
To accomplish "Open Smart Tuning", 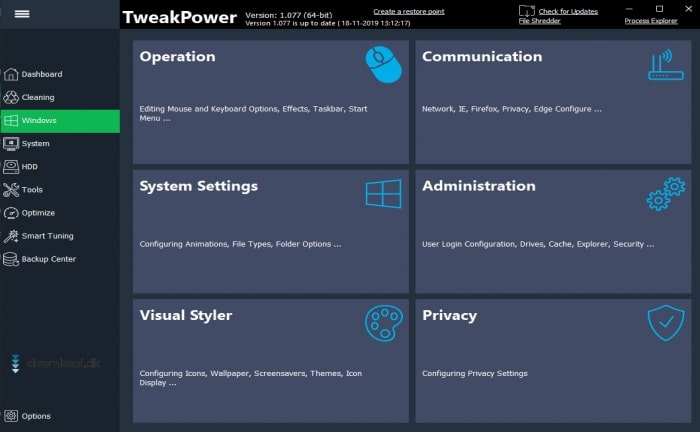I will click(x=48, y=236).
